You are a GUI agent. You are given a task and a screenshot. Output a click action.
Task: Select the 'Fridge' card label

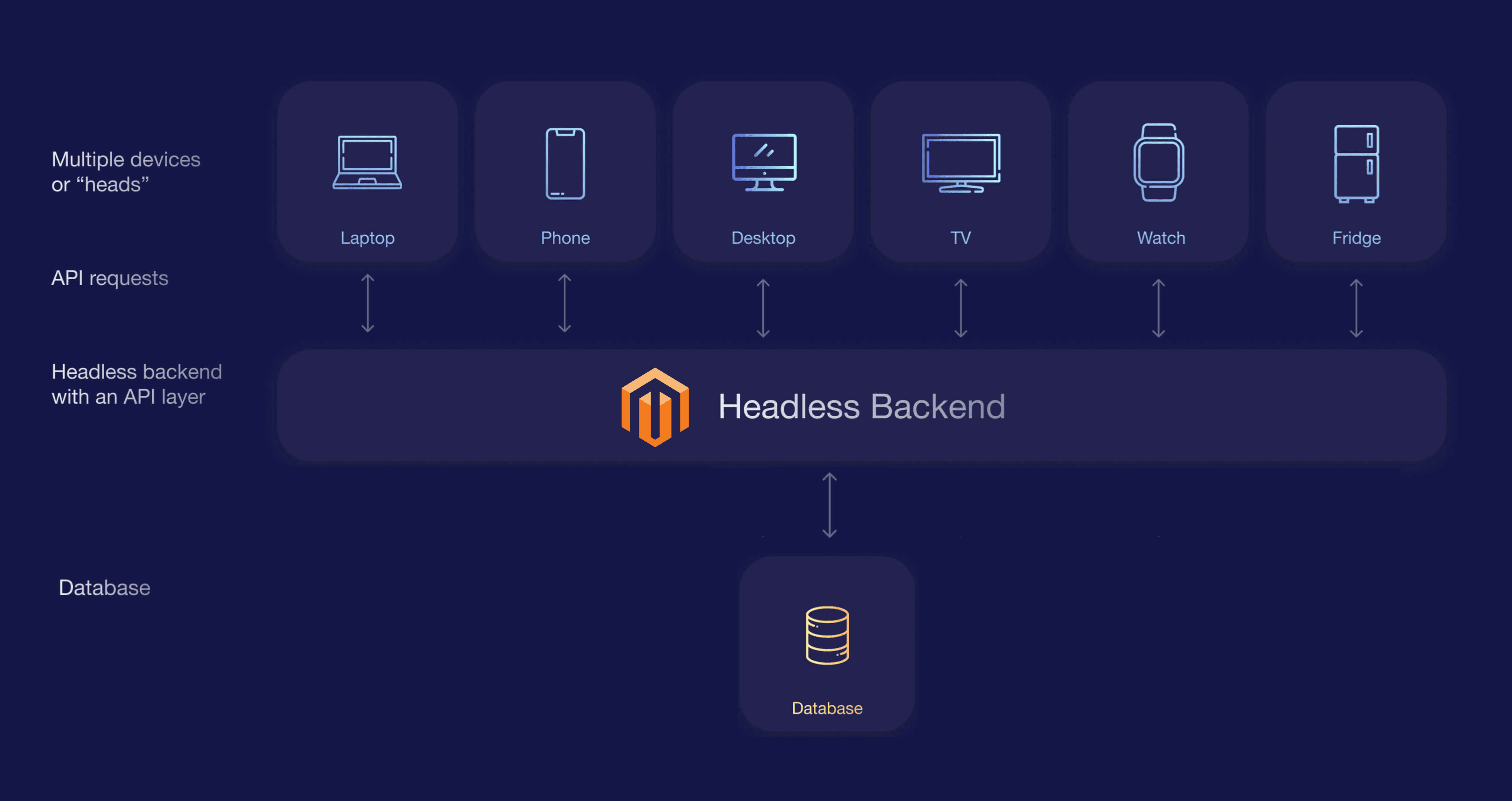tap(1356, 238)
